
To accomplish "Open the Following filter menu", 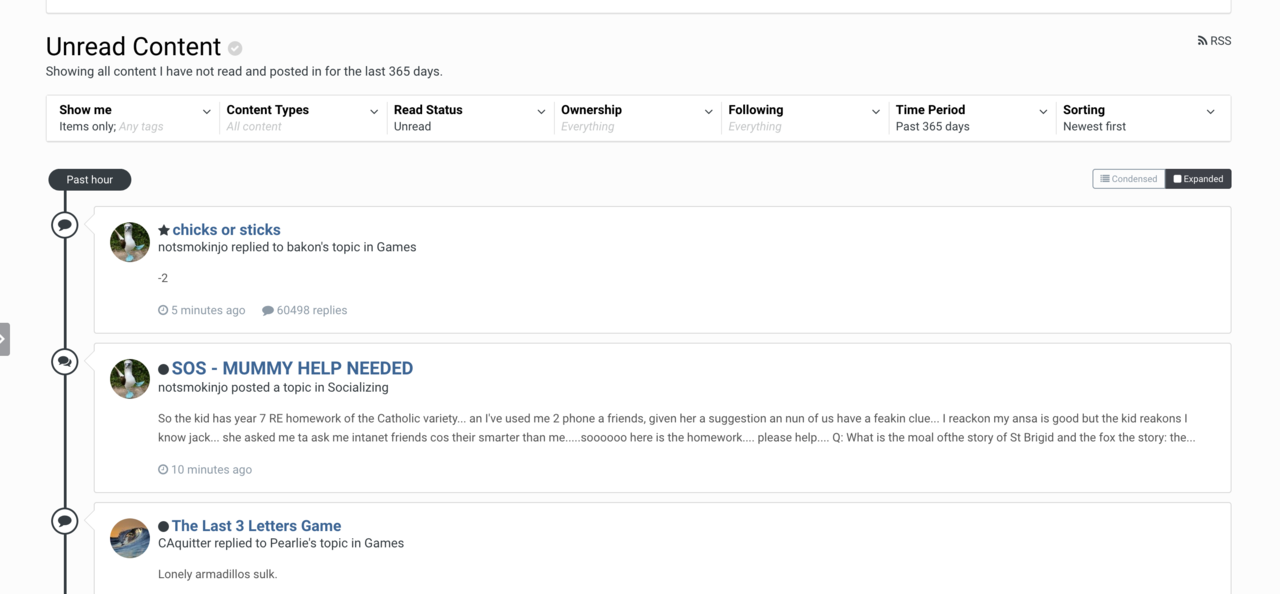I will point(804,118).
